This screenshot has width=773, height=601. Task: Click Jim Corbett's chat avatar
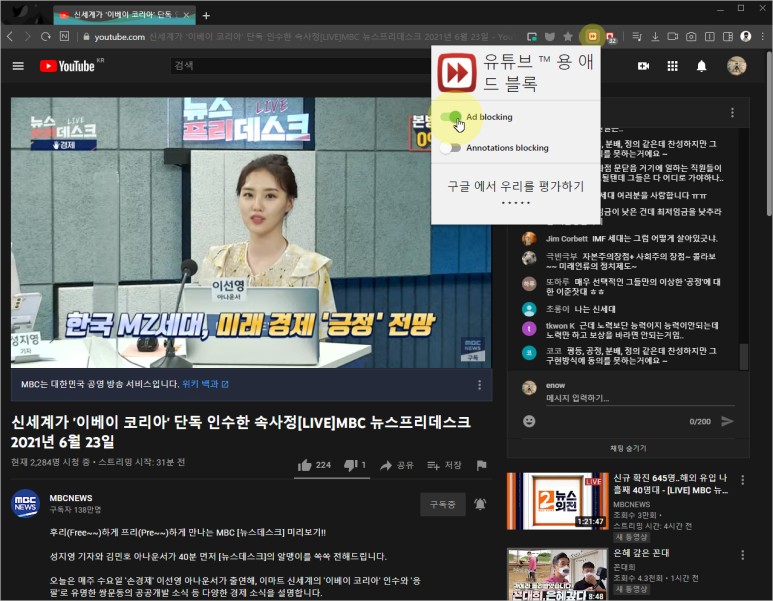coord(529,239)
